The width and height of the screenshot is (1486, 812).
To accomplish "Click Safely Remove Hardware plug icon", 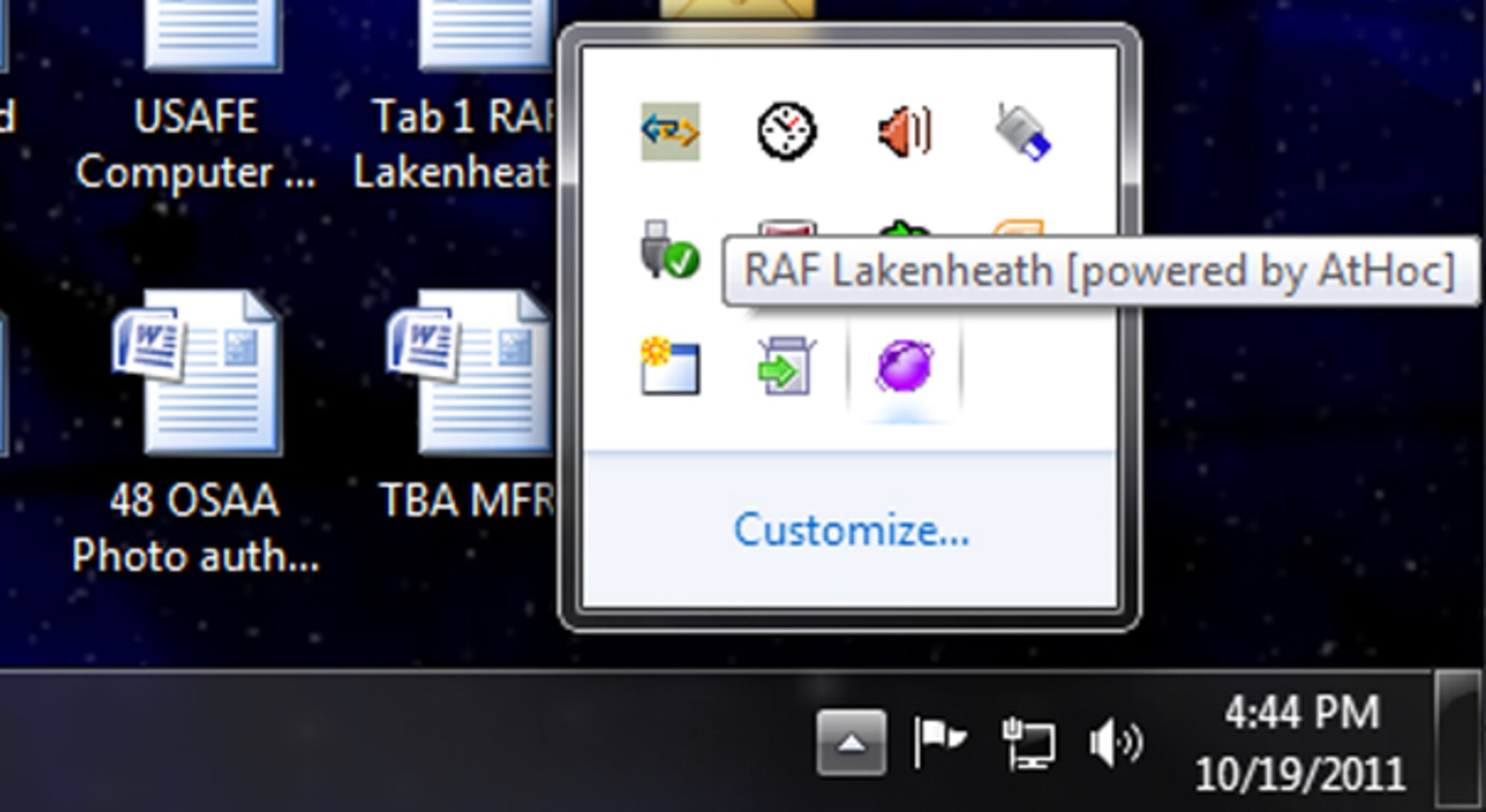I will [668, 250].
